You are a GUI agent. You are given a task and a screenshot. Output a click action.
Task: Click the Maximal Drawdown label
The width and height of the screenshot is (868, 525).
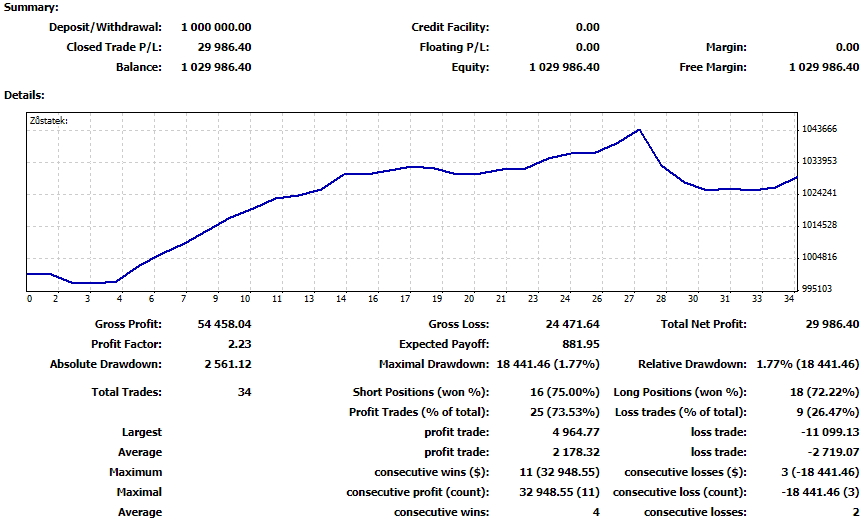click(434, 364)
